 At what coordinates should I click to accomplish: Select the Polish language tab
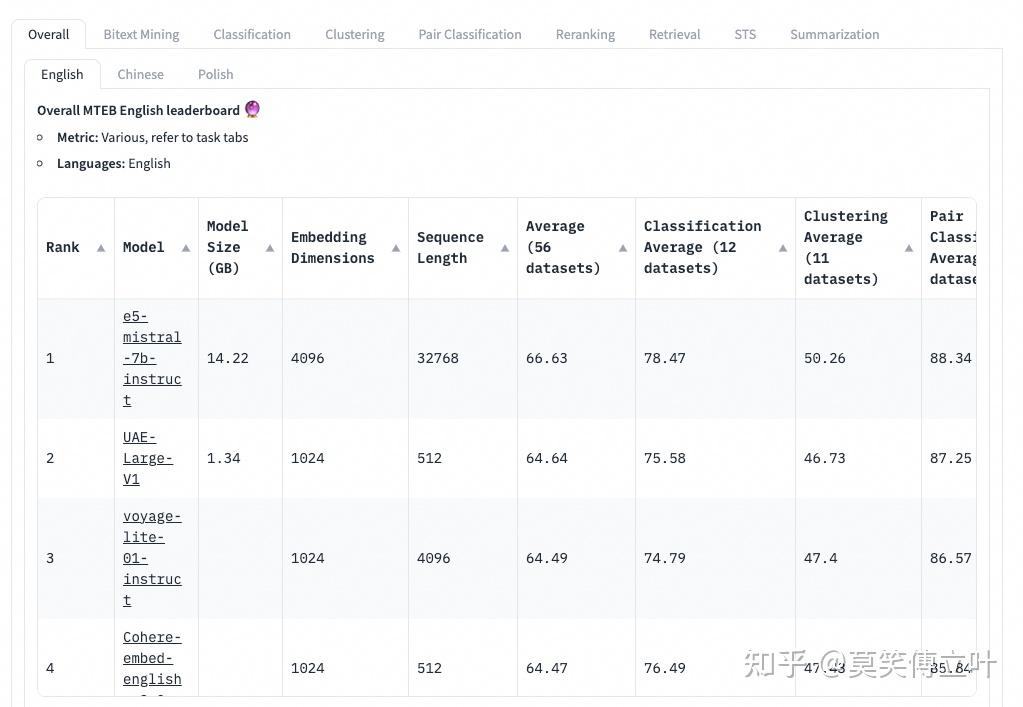point(215,74)
